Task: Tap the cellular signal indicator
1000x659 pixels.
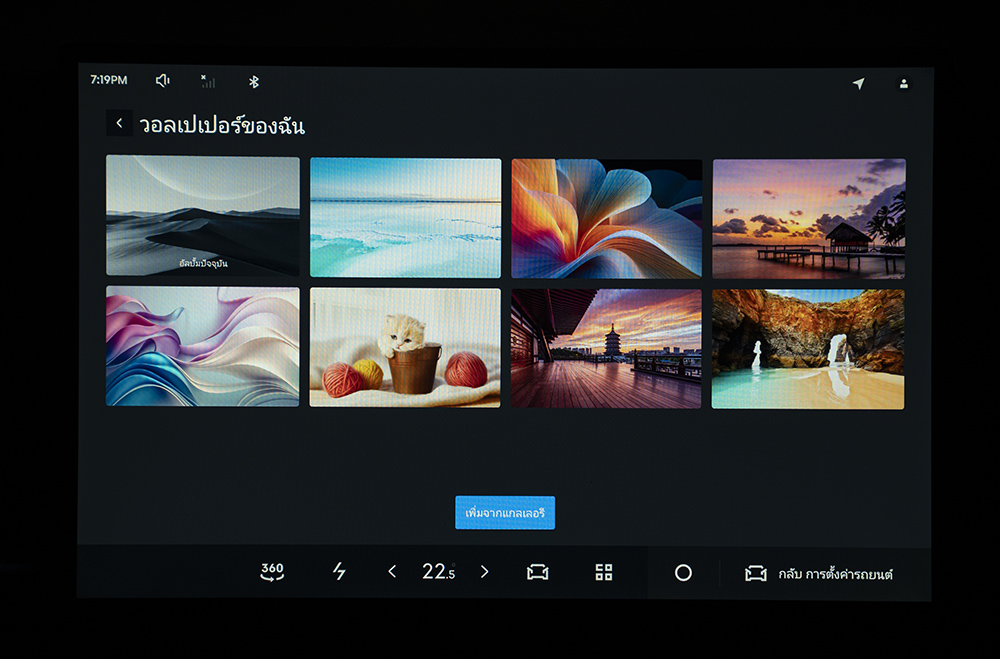Action: click(x=208, y=81)
